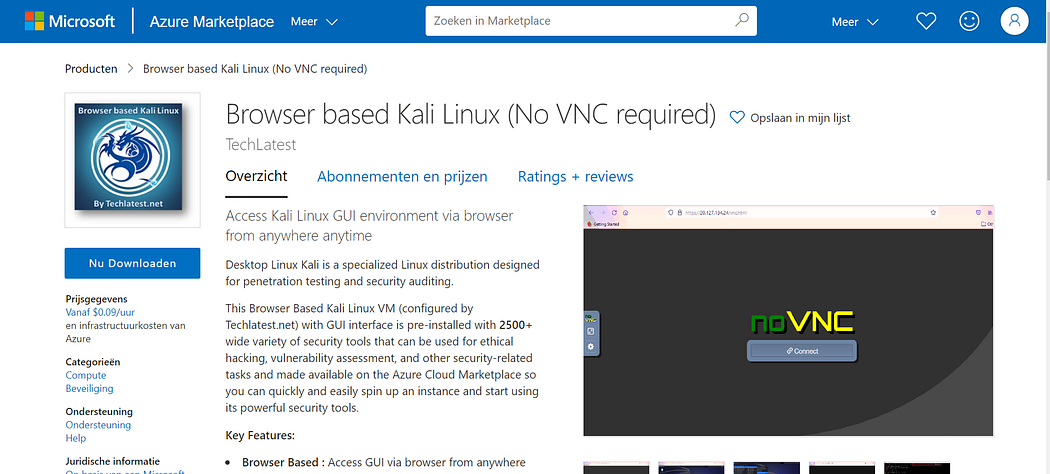Open the Ondersteuning support link

pos(98,424)
